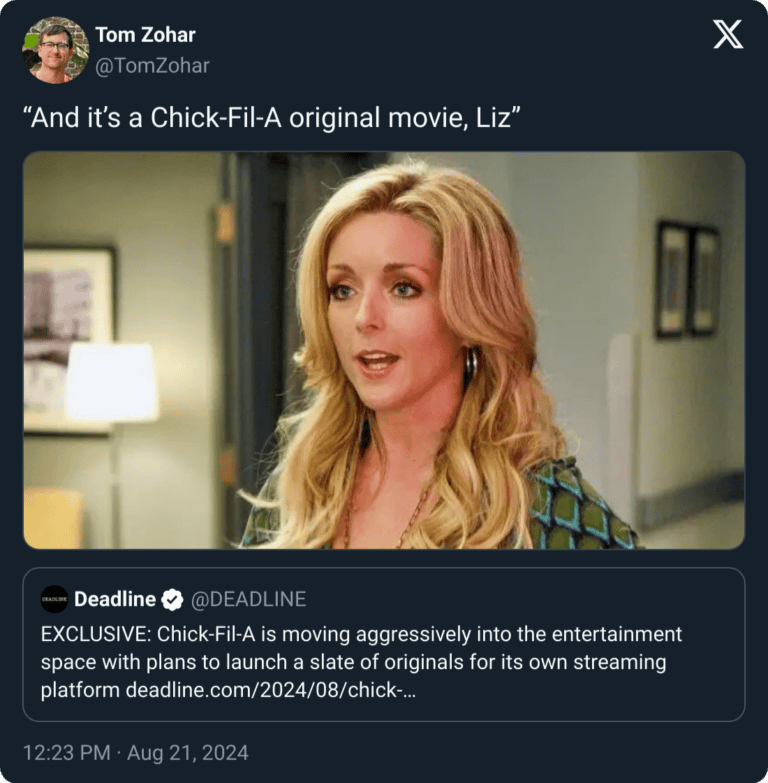Open the attached image of the blonde woman
Viewport: 768px width, 783px height.
pyautogui.click(x=384, y=350)
